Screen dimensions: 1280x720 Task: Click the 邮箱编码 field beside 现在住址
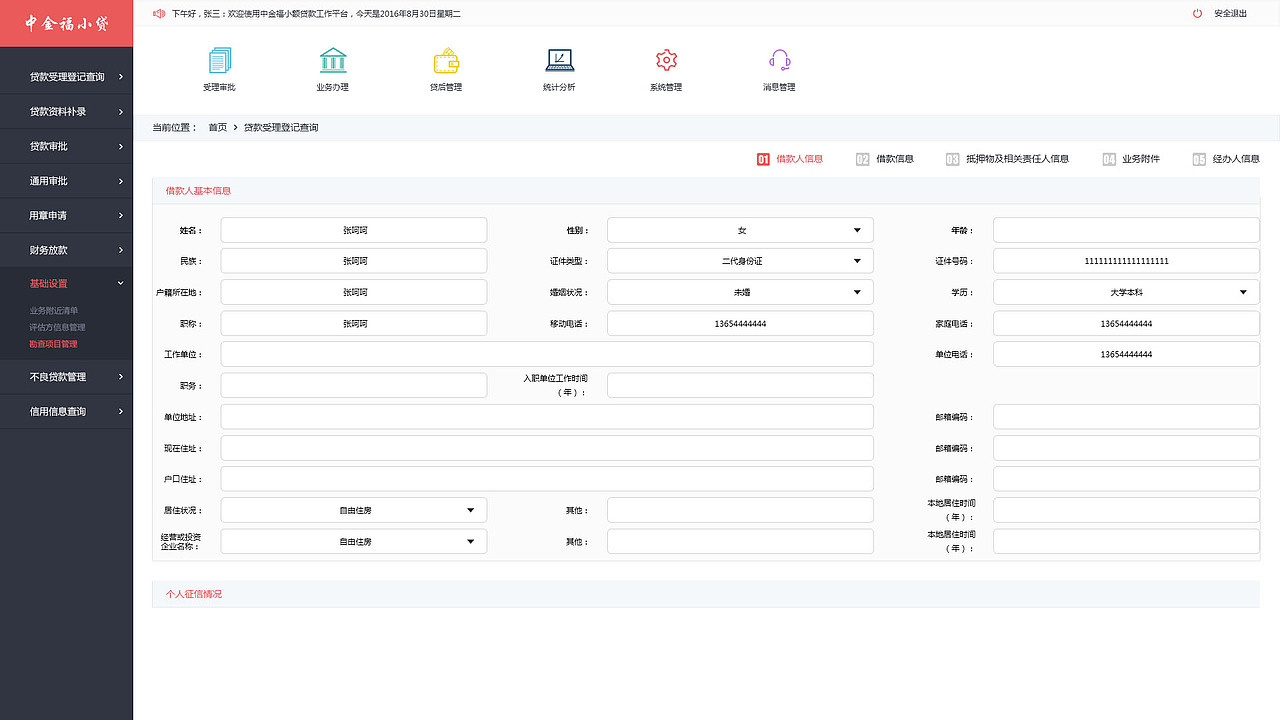tap(1126, 448)
